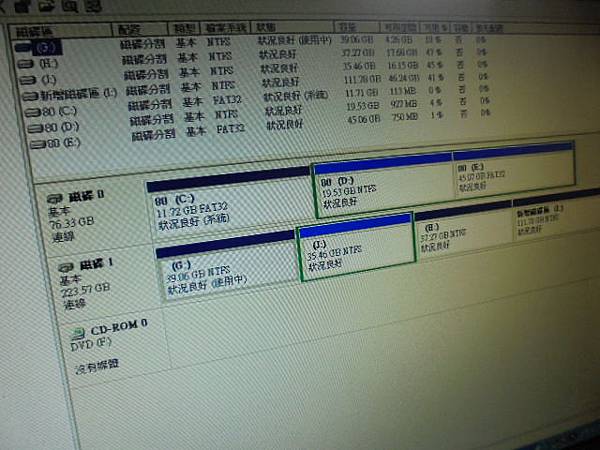Click the CD-ROM 0 DVD (F:) label
This screenshot has width=600, height=450.
[x=109, y=335]
